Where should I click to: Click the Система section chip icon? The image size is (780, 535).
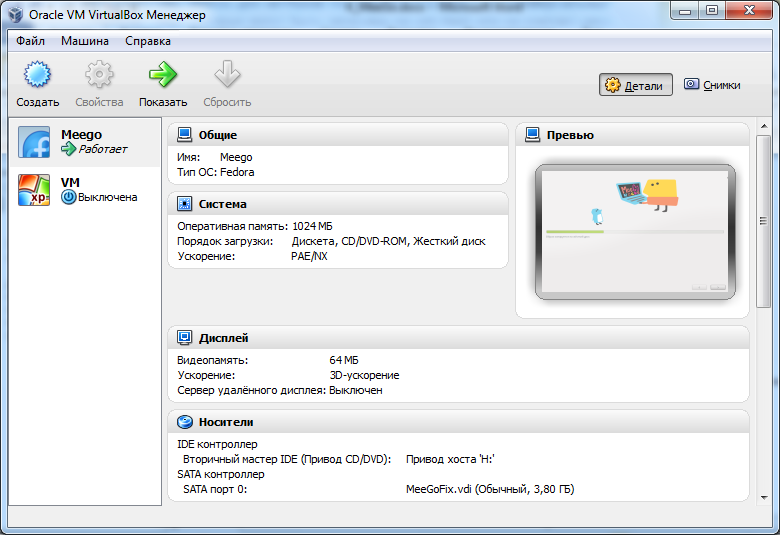coord(185,204)
